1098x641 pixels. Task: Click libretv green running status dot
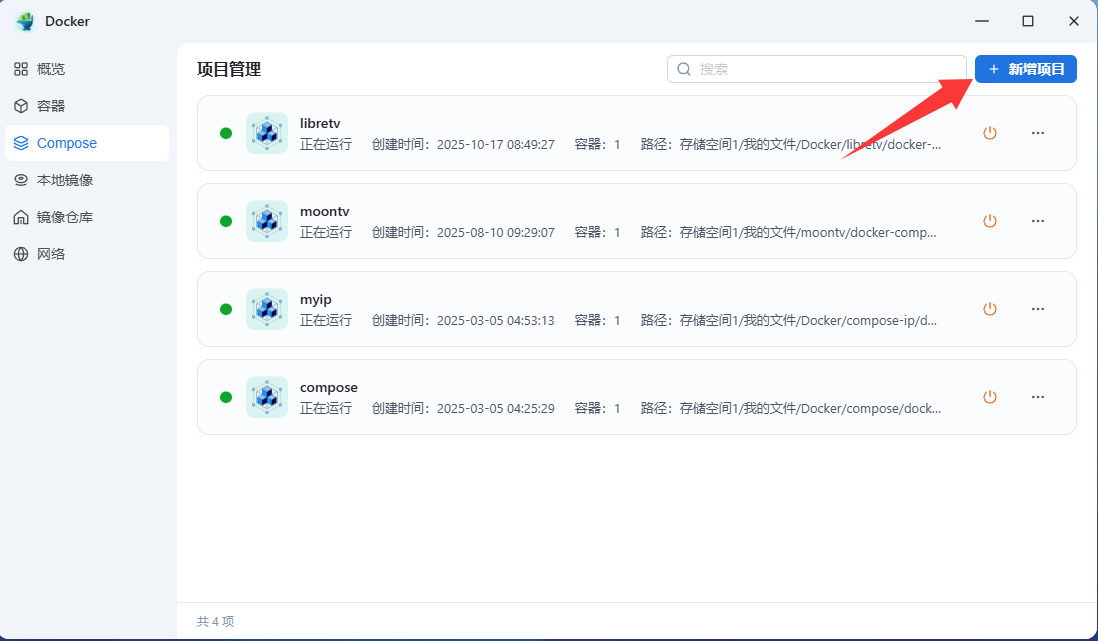[x=225, y=133]
